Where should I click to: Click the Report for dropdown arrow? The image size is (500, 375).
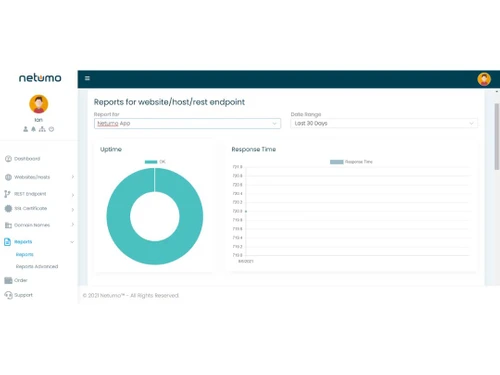(x=274, y=123)
